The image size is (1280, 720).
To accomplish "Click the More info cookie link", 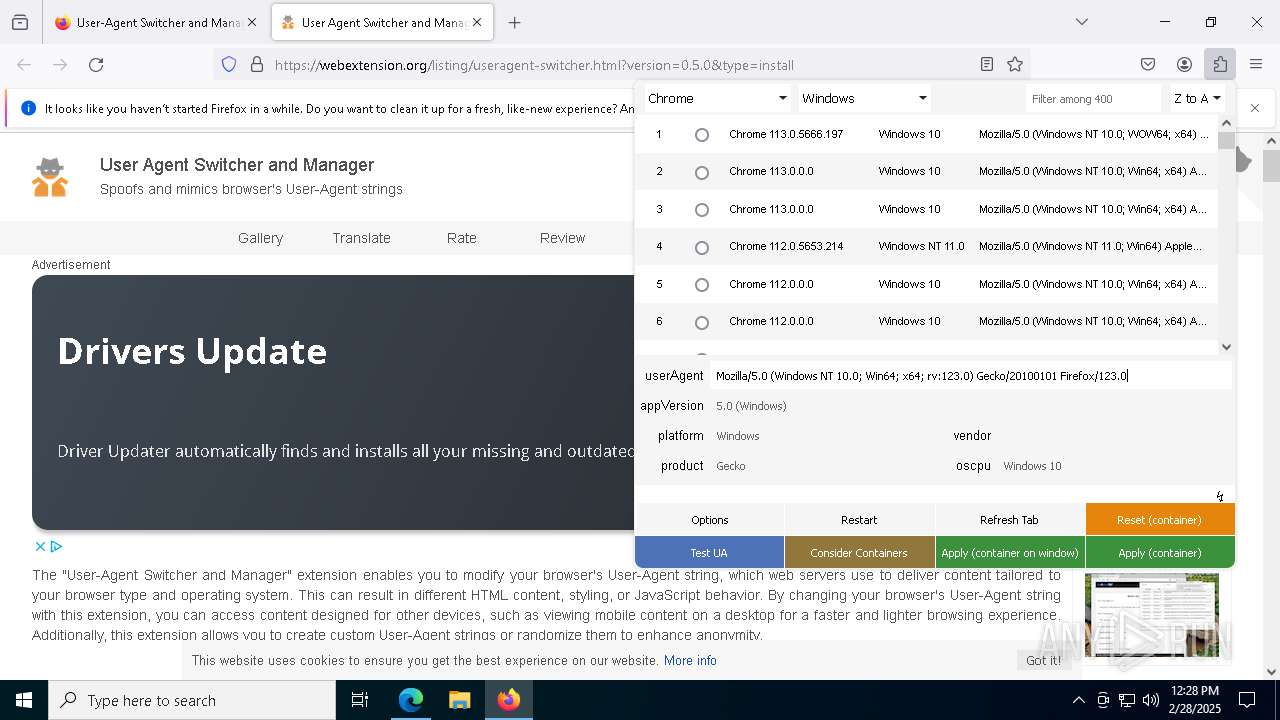I will [690, 661].
